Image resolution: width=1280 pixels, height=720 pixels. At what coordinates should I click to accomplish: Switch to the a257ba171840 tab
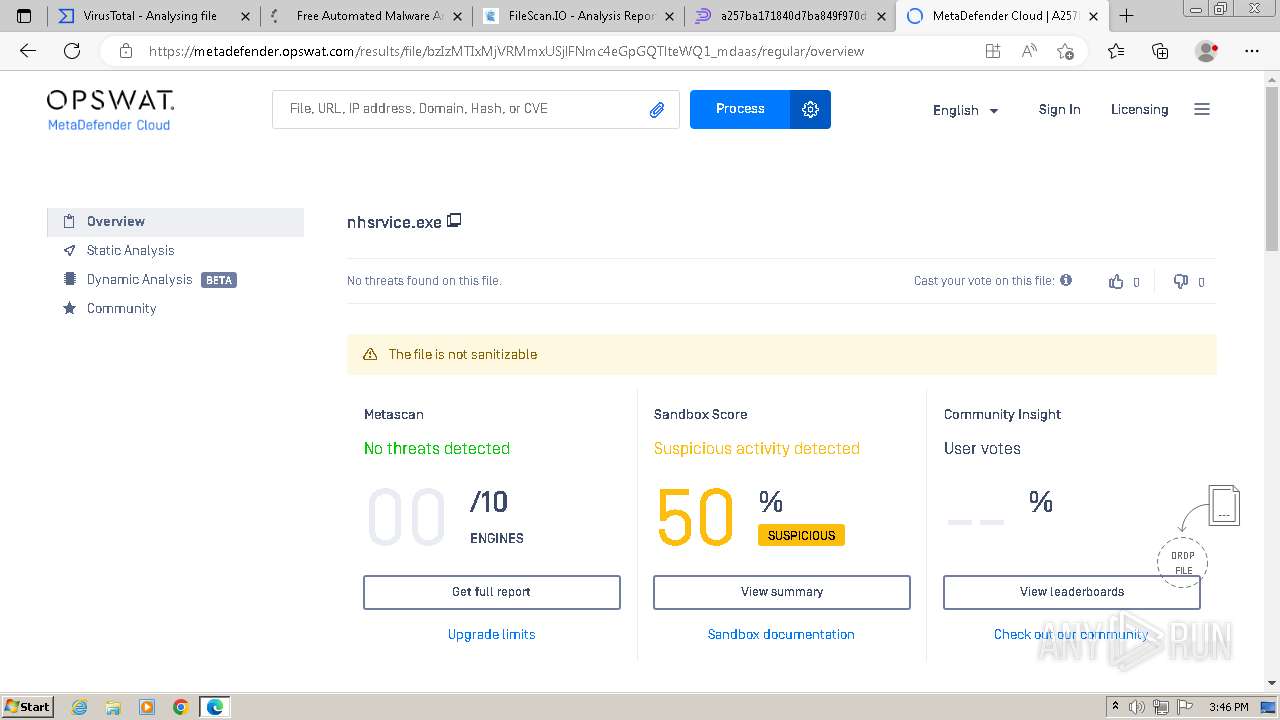(x=790, y=16)
